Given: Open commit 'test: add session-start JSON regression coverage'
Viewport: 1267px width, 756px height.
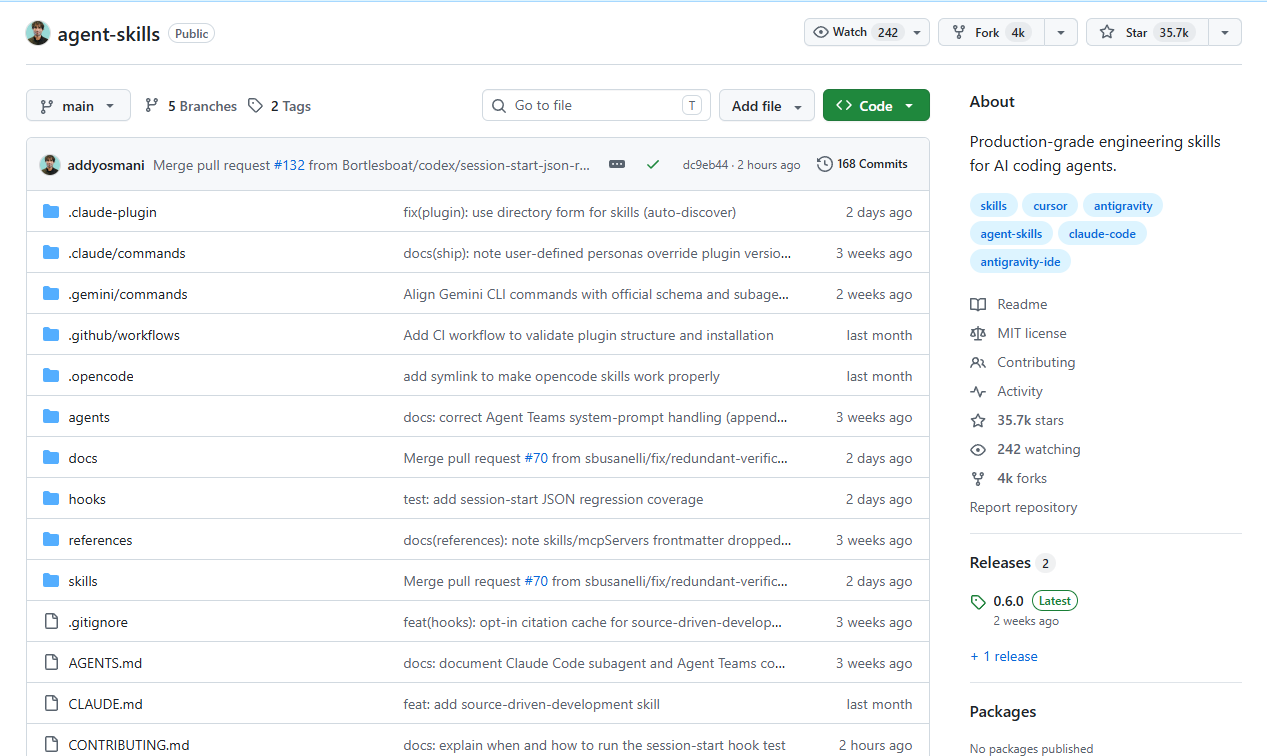Looking at the screenshot, I should pos(553,499).
